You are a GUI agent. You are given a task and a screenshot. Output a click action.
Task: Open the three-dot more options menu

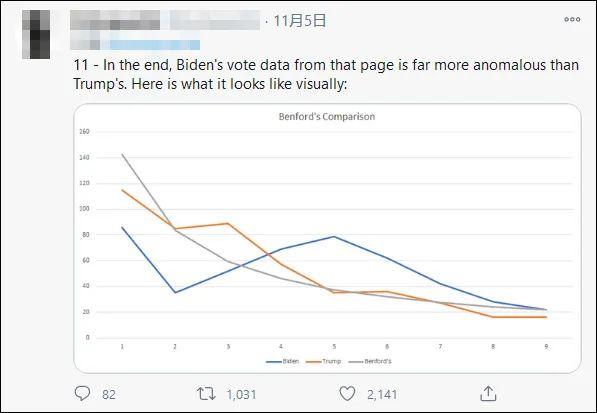point(572,19)
